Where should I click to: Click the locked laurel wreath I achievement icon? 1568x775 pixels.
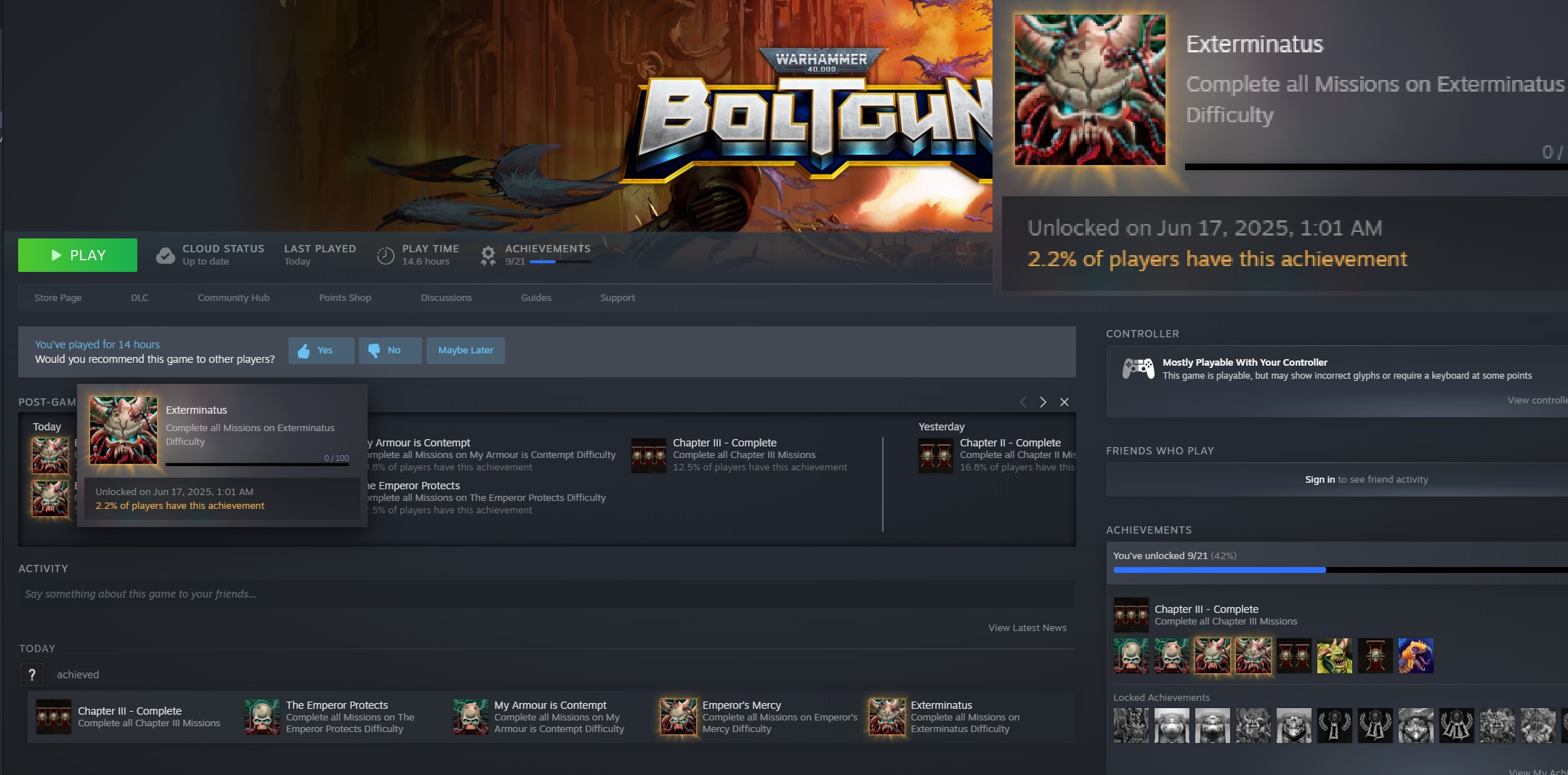(x=1335, y=726)
